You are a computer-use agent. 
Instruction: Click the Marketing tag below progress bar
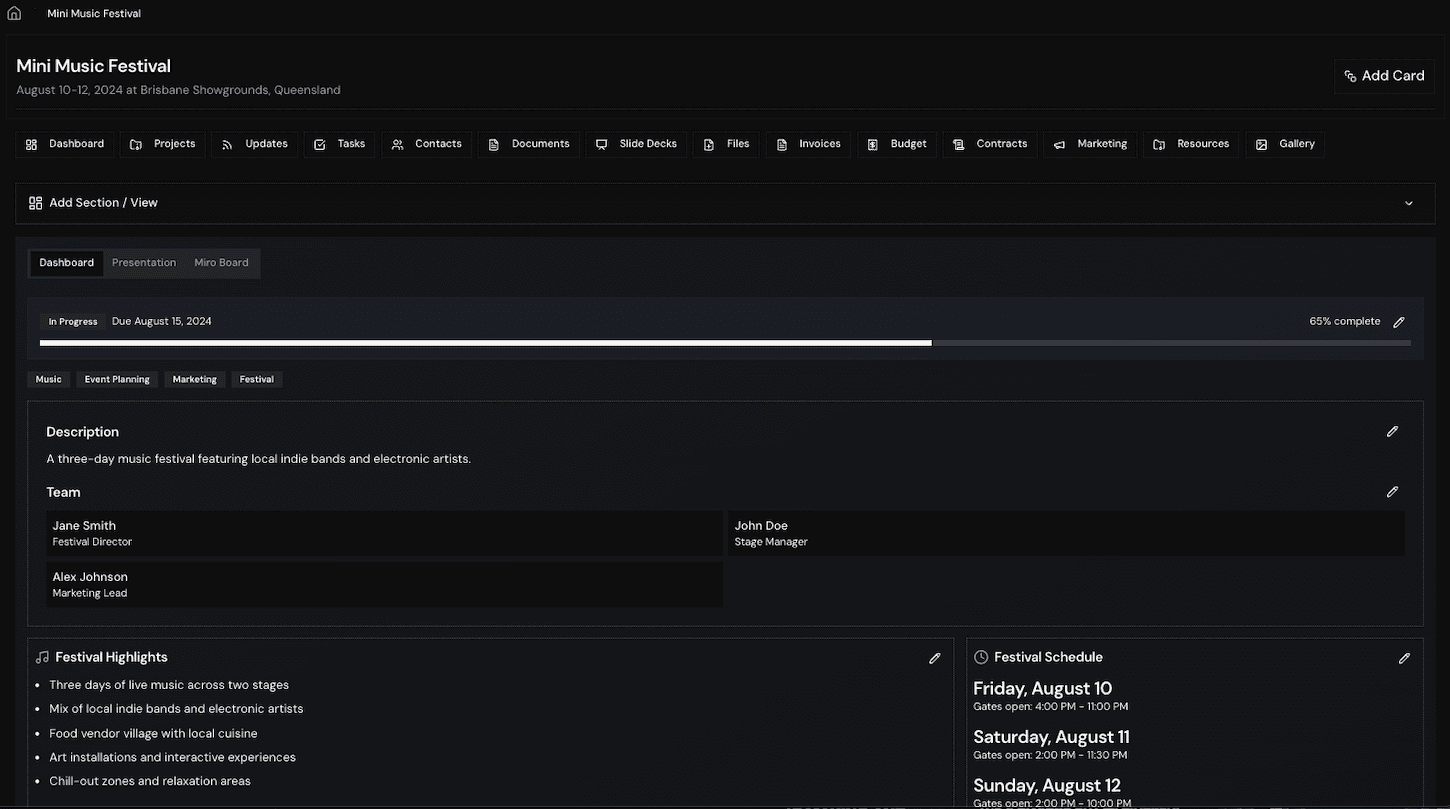195,380
